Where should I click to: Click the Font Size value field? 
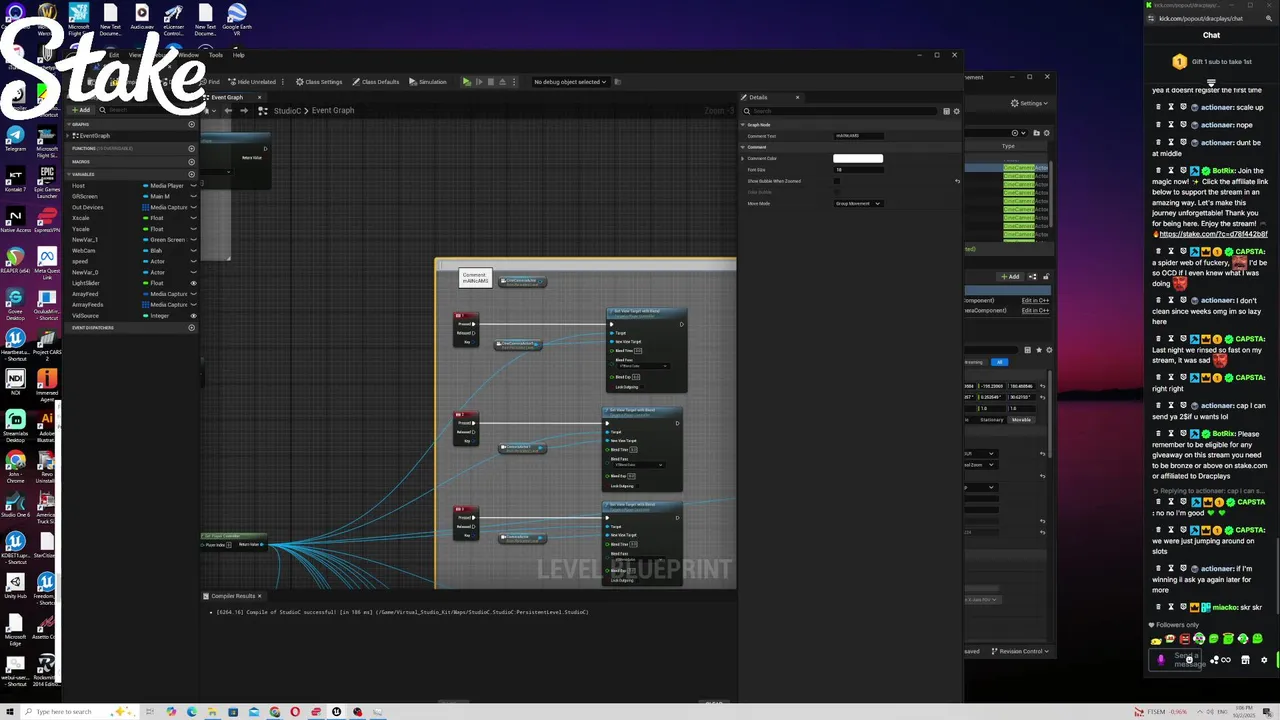tap(858, 170)
